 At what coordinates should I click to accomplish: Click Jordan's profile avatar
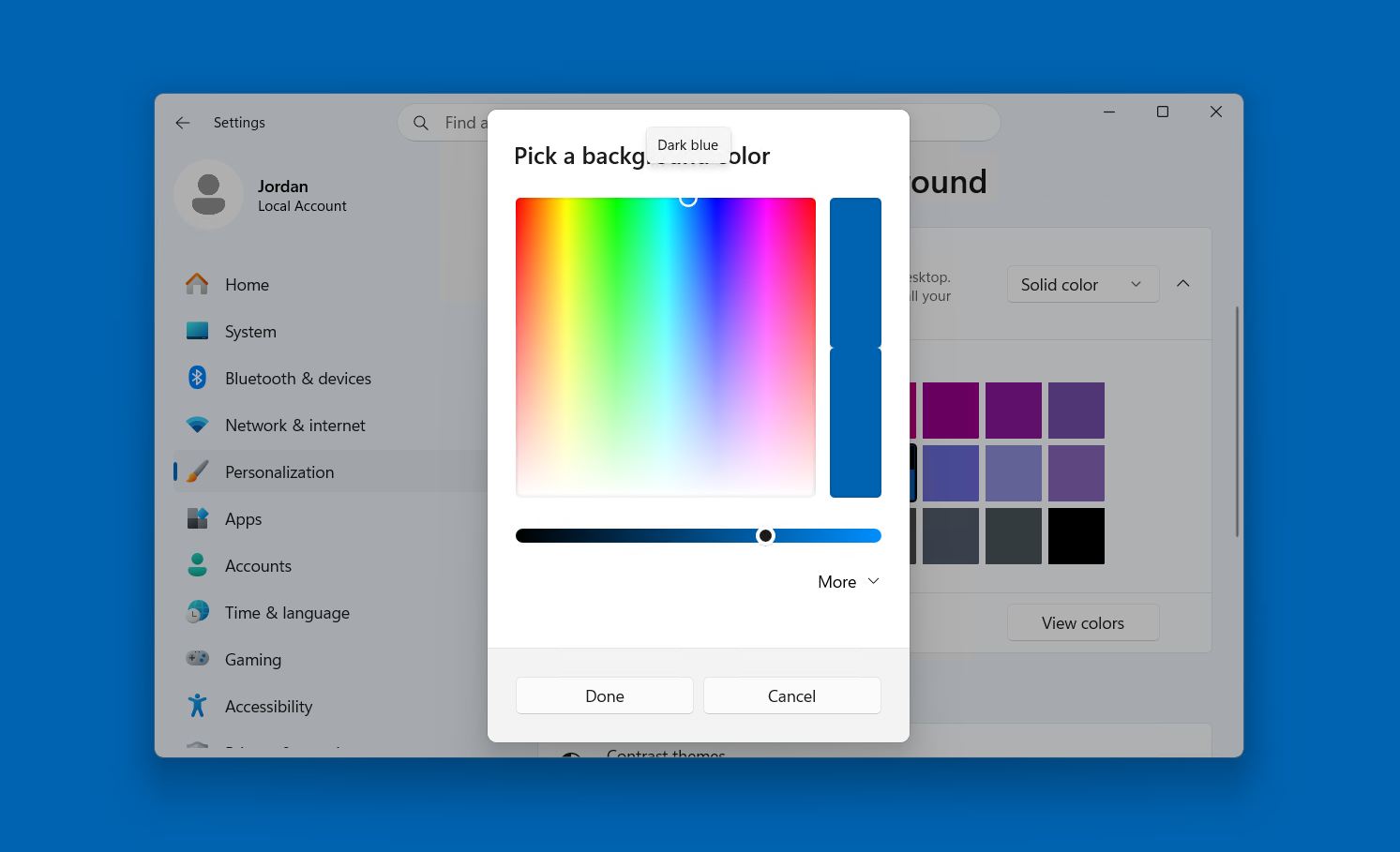click(x=208, y=194)
